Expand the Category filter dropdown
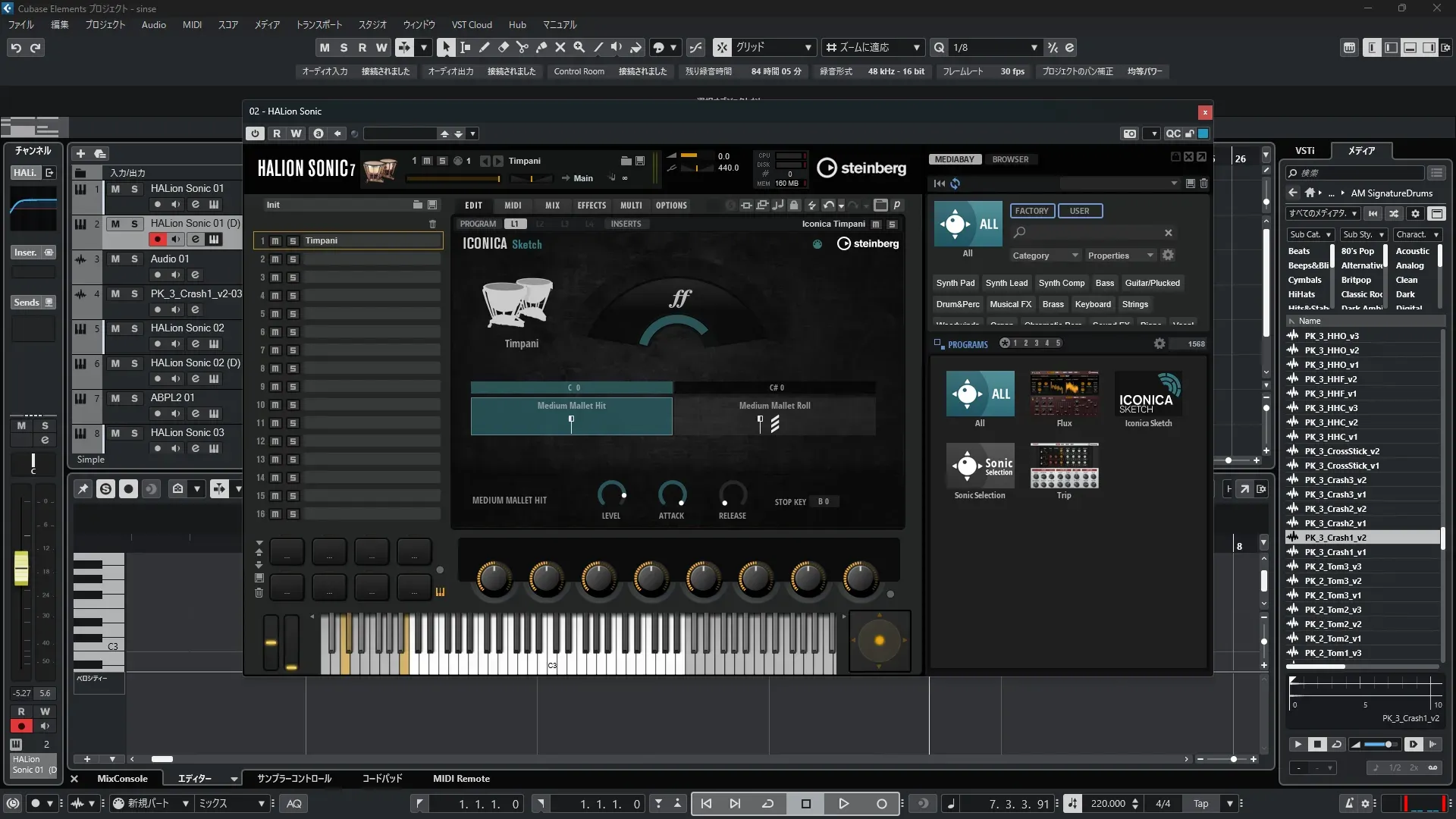Viewport: 1456px width, 819px height. click(x=1044, y=256)
